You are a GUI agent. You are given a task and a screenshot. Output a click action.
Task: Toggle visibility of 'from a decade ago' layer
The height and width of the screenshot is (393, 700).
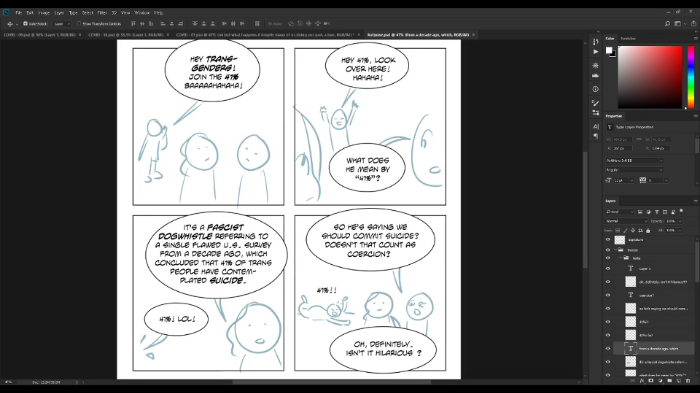pos(608,348)
